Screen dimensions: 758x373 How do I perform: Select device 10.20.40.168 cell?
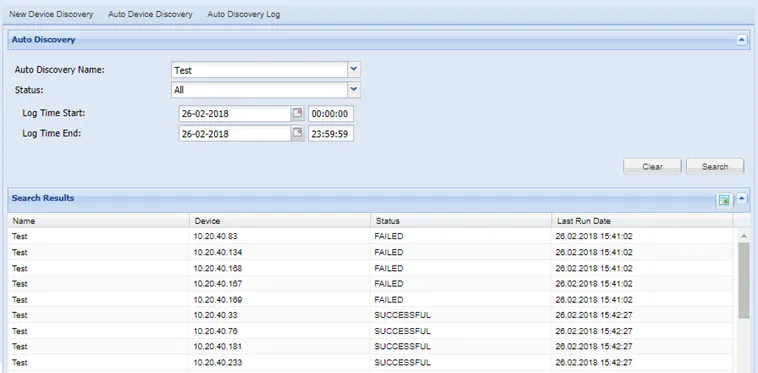[x=280, y=268]
